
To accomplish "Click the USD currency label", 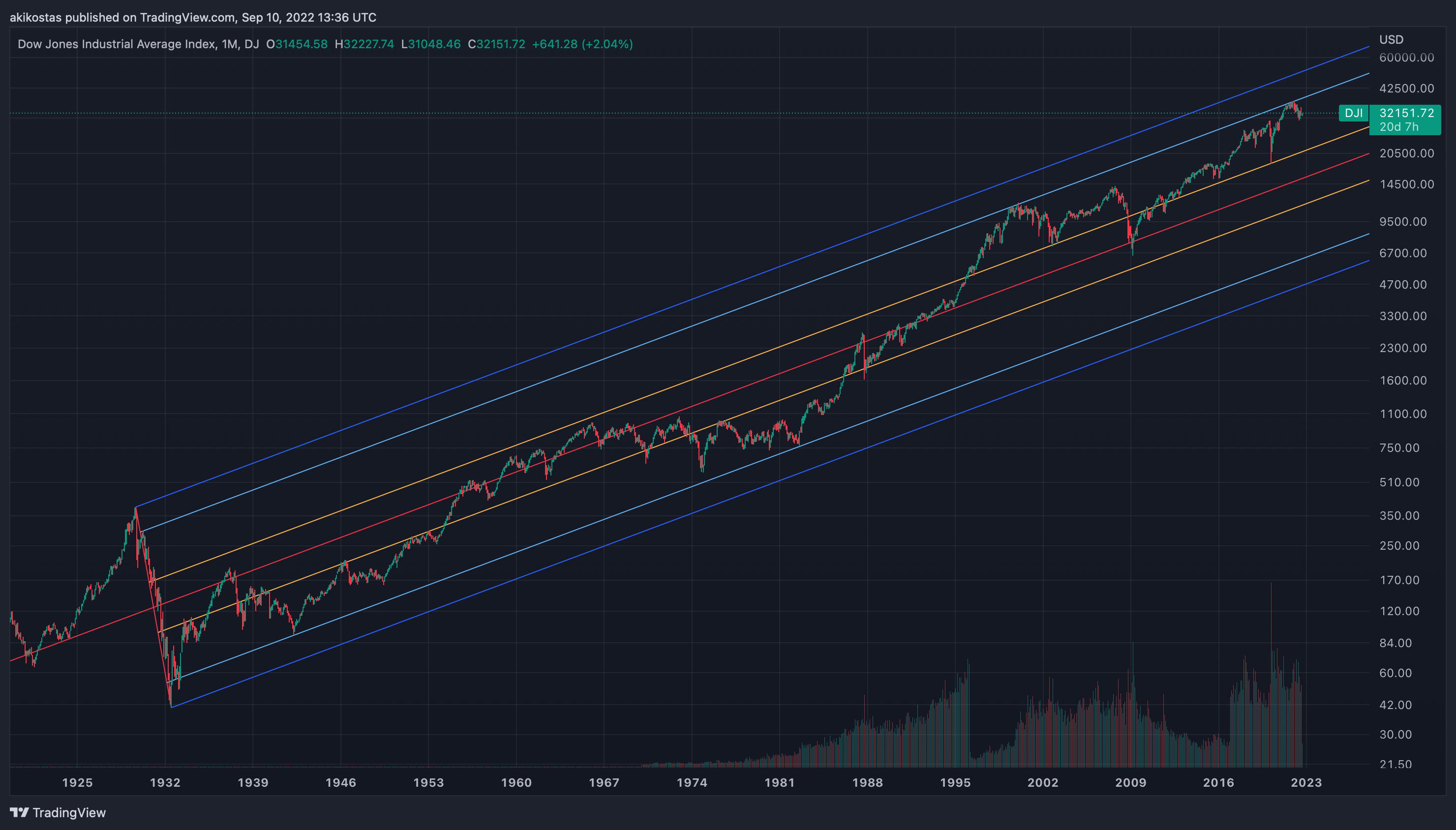I will pos(1392,39).
